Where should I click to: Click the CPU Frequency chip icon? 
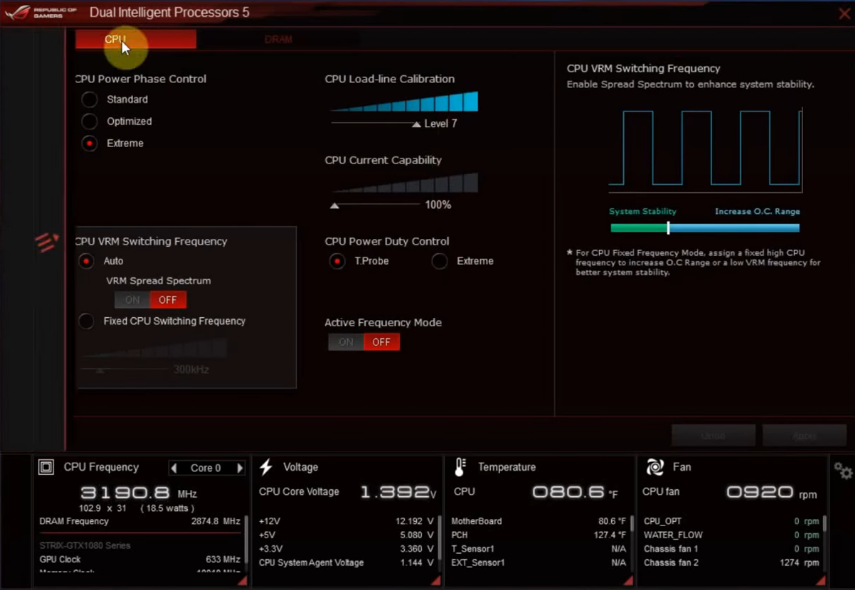pyautogui.click(x=46, y=467)
